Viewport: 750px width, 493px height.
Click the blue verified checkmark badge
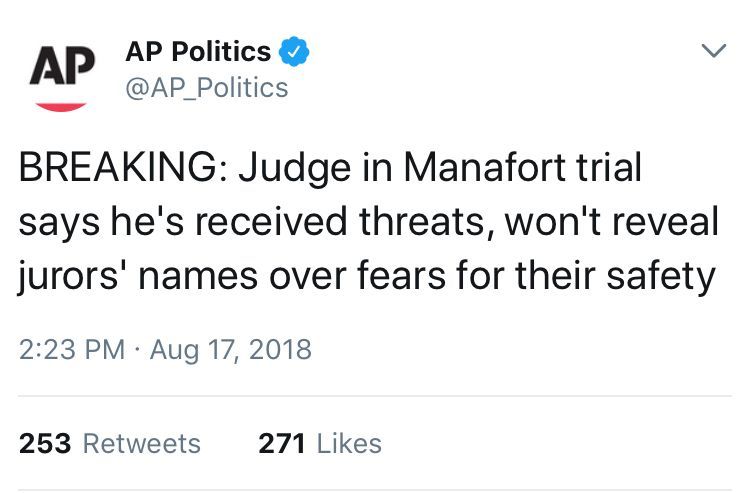click(294, 51)
